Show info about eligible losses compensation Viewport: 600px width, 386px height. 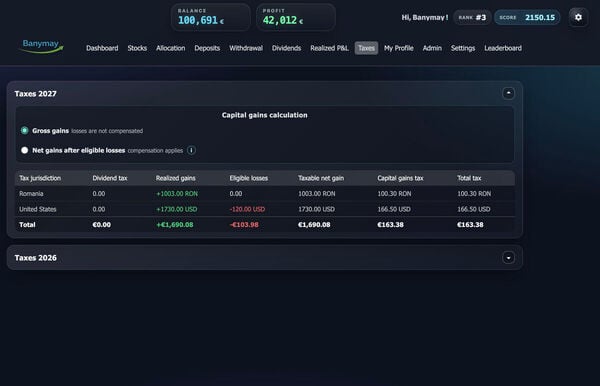pyautogui.click(x=191, y=150)
